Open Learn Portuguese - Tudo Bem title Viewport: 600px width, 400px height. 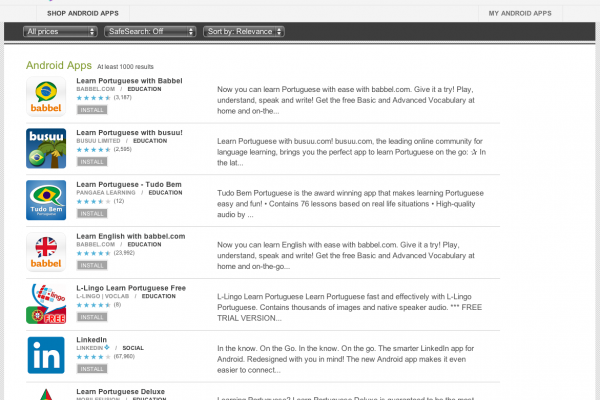[129, 184]
